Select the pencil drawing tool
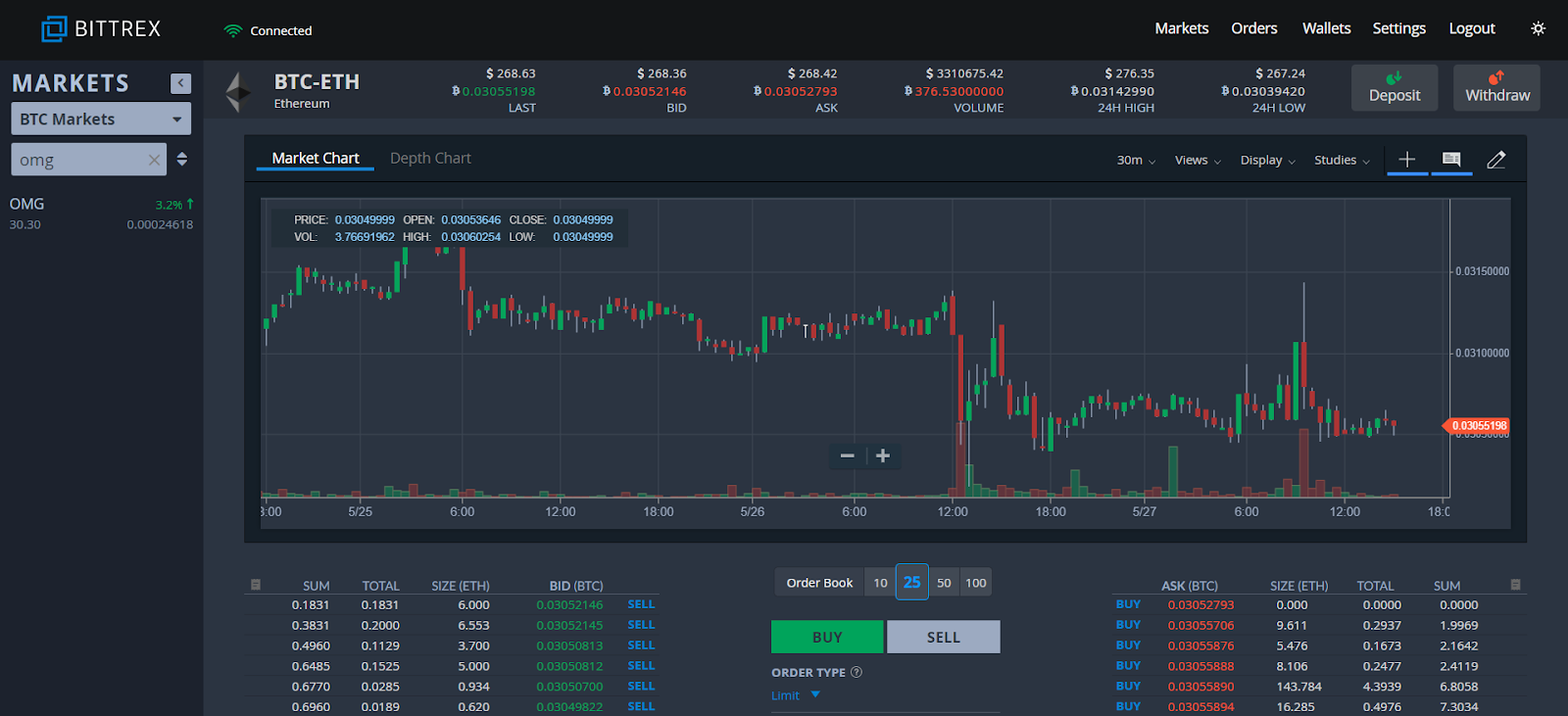Screen dimensions: 1568x716 tap(1495, 159)
